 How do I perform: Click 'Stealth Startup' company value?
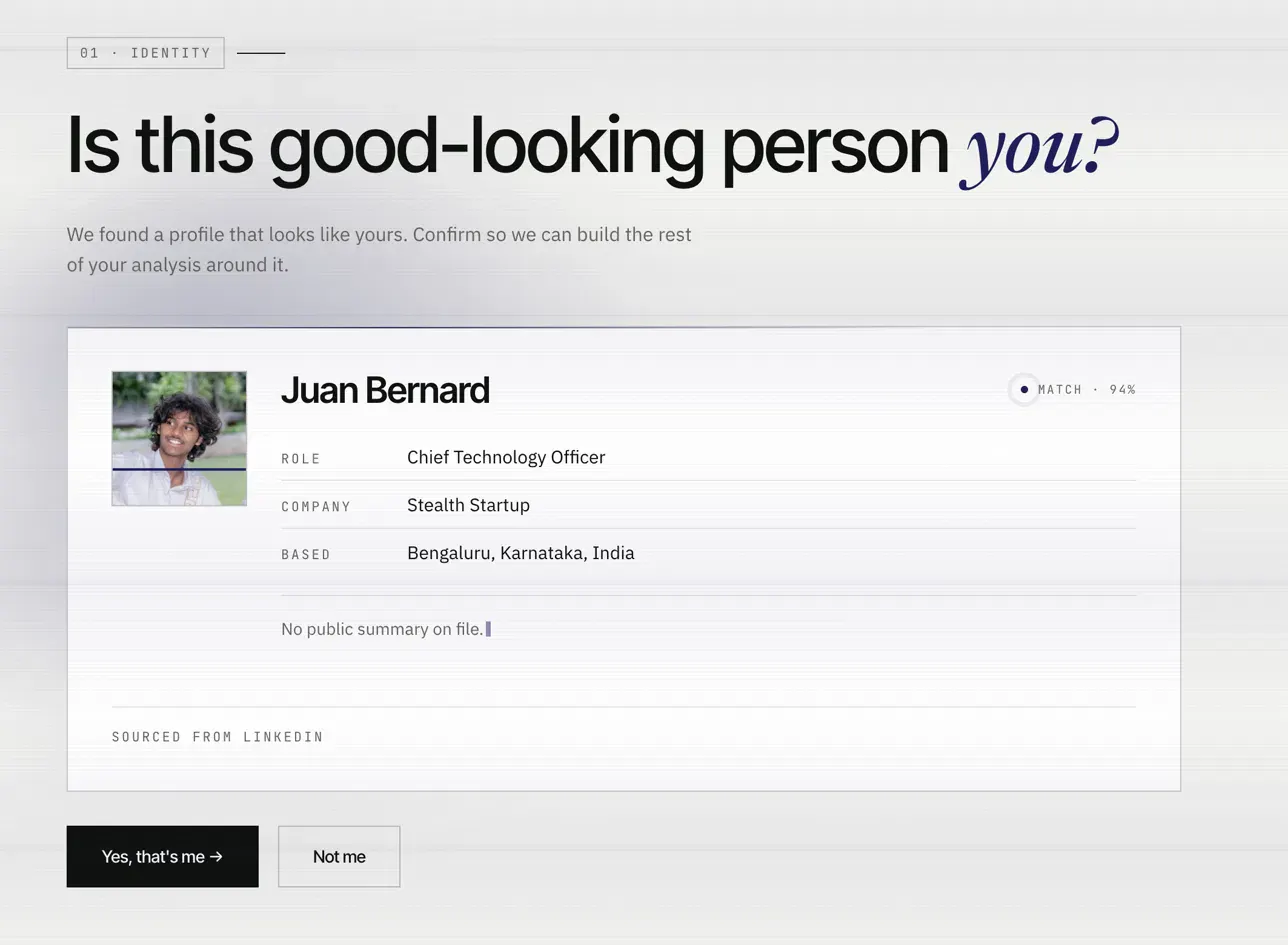(468, 505)
